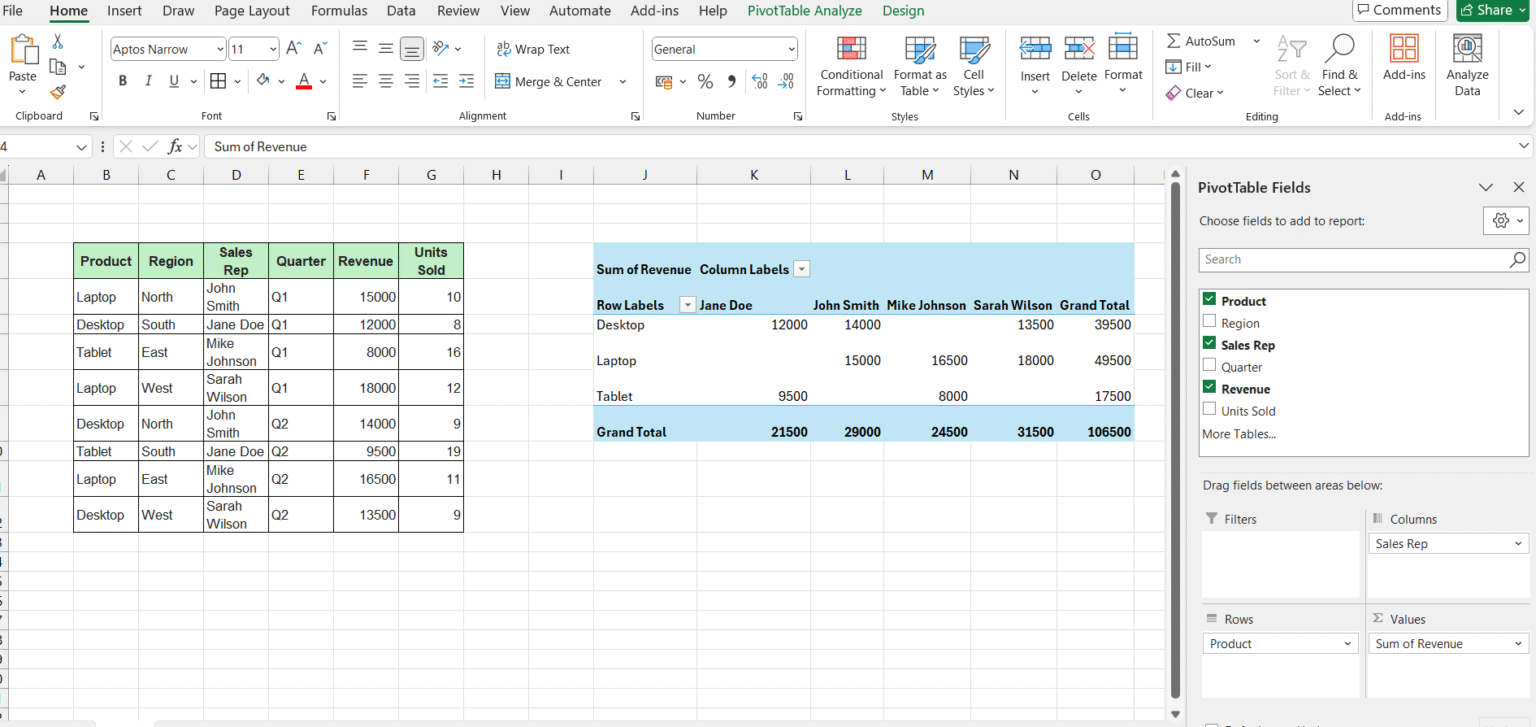This screenshot has height=727, width=1536.
Task: Click the Merge & Center icon
Action: [502, 82]
